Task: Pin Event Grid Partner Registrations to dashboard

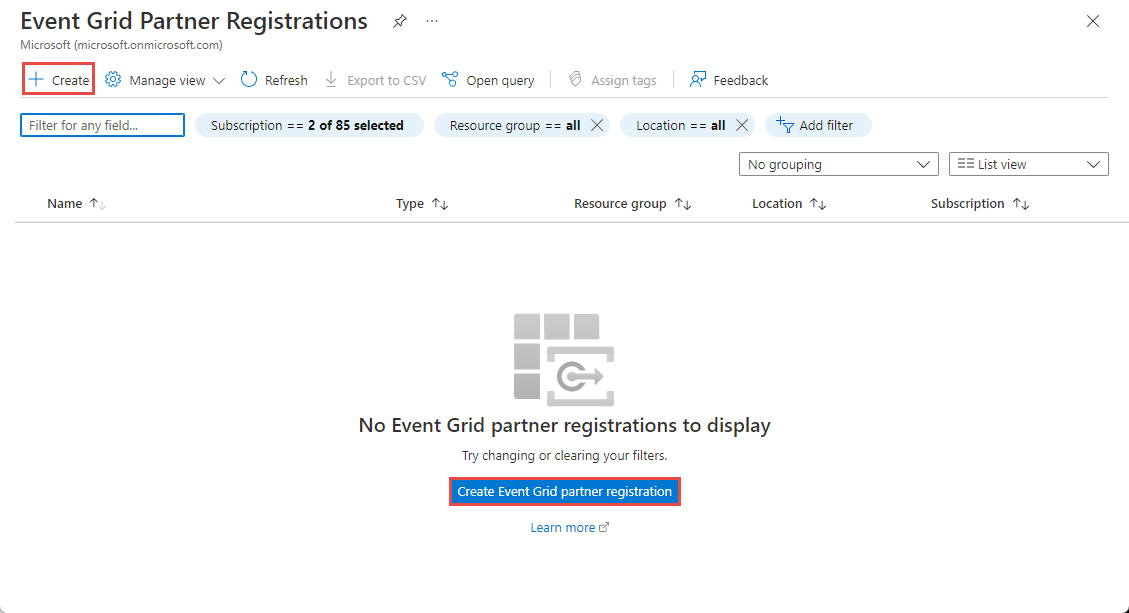Action: pos(400,20)
